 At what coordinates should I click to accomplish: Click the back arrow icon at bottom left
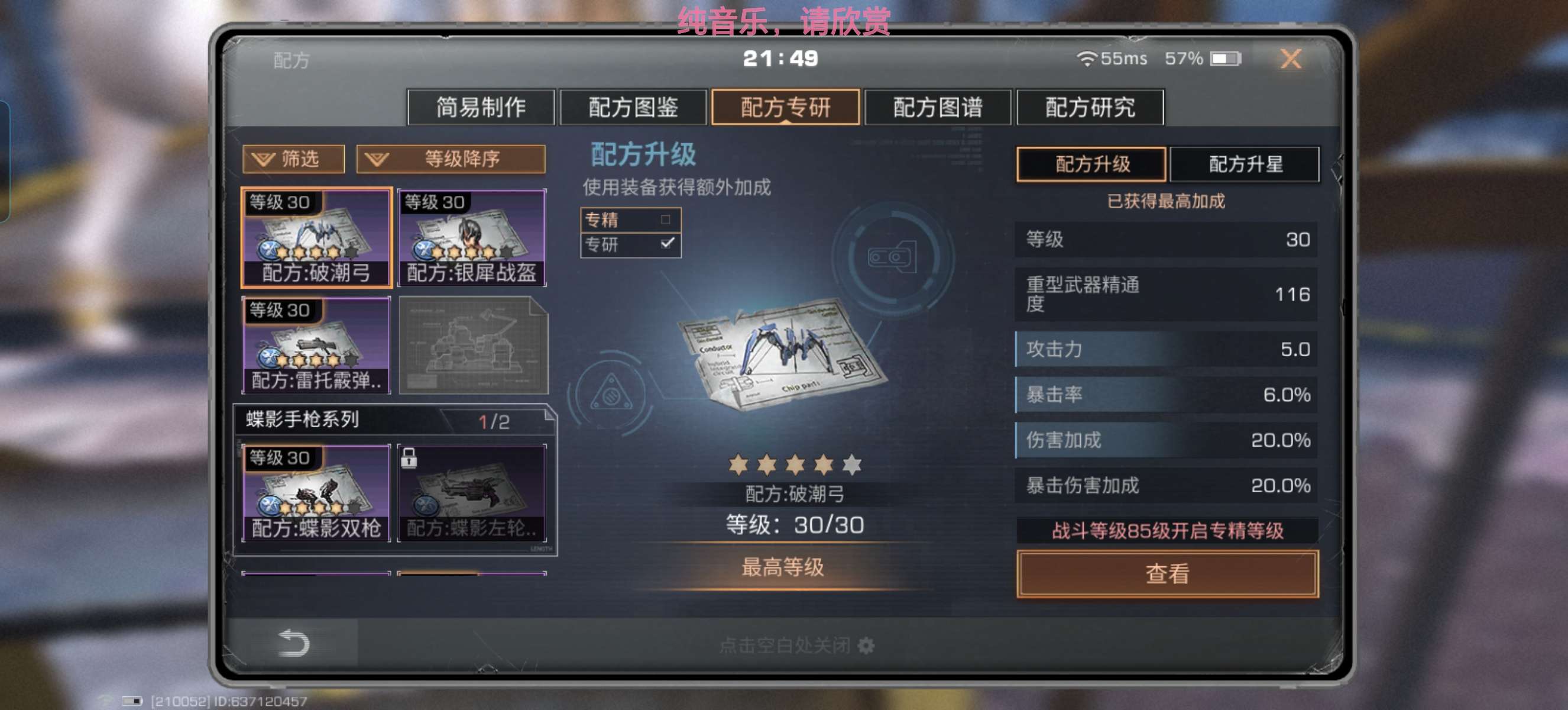point(293,643)
